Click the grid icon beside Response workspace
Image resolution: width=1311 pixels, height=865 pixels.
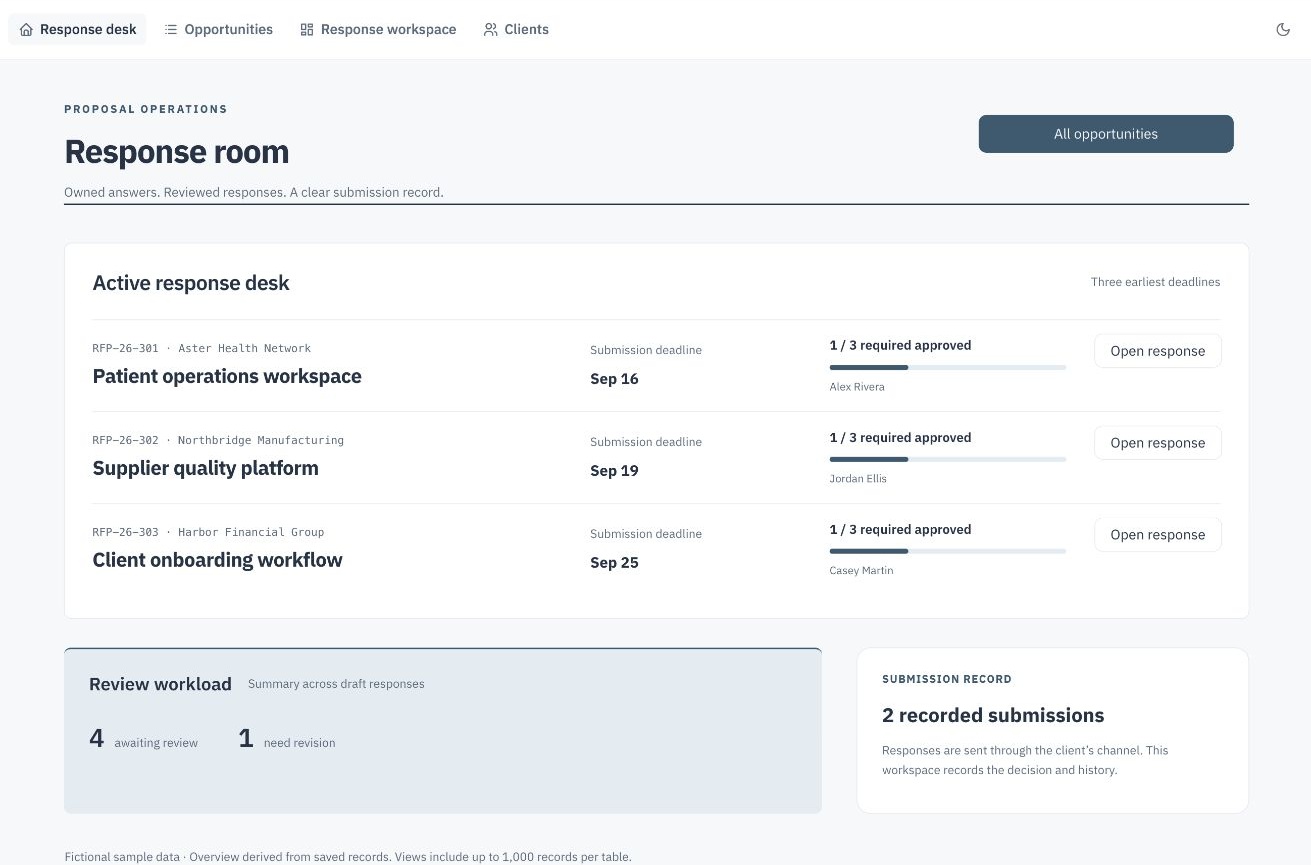coord(307,30)
